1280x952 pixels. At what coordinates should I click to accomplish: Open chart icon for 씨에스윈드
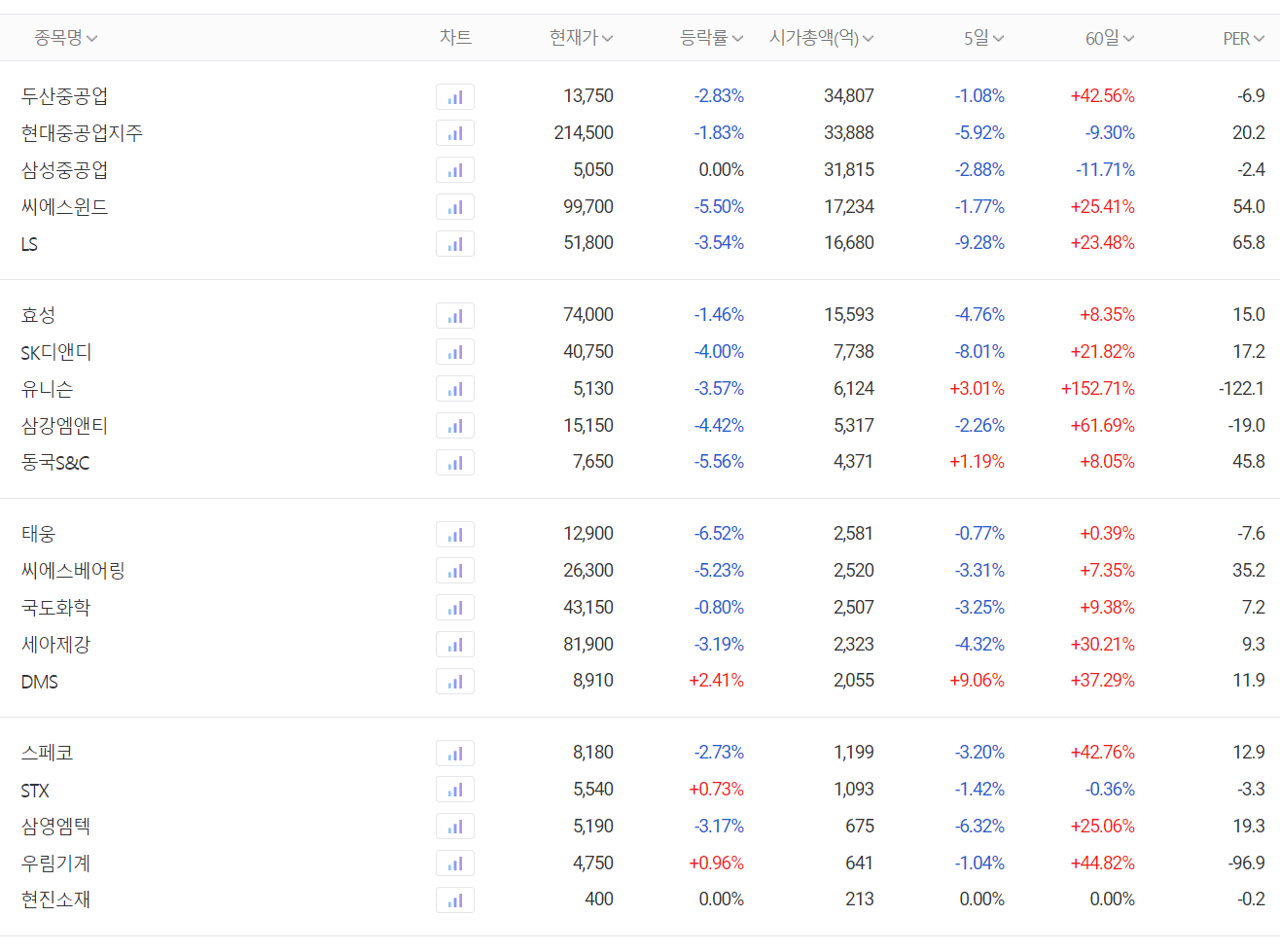[455, 207]
